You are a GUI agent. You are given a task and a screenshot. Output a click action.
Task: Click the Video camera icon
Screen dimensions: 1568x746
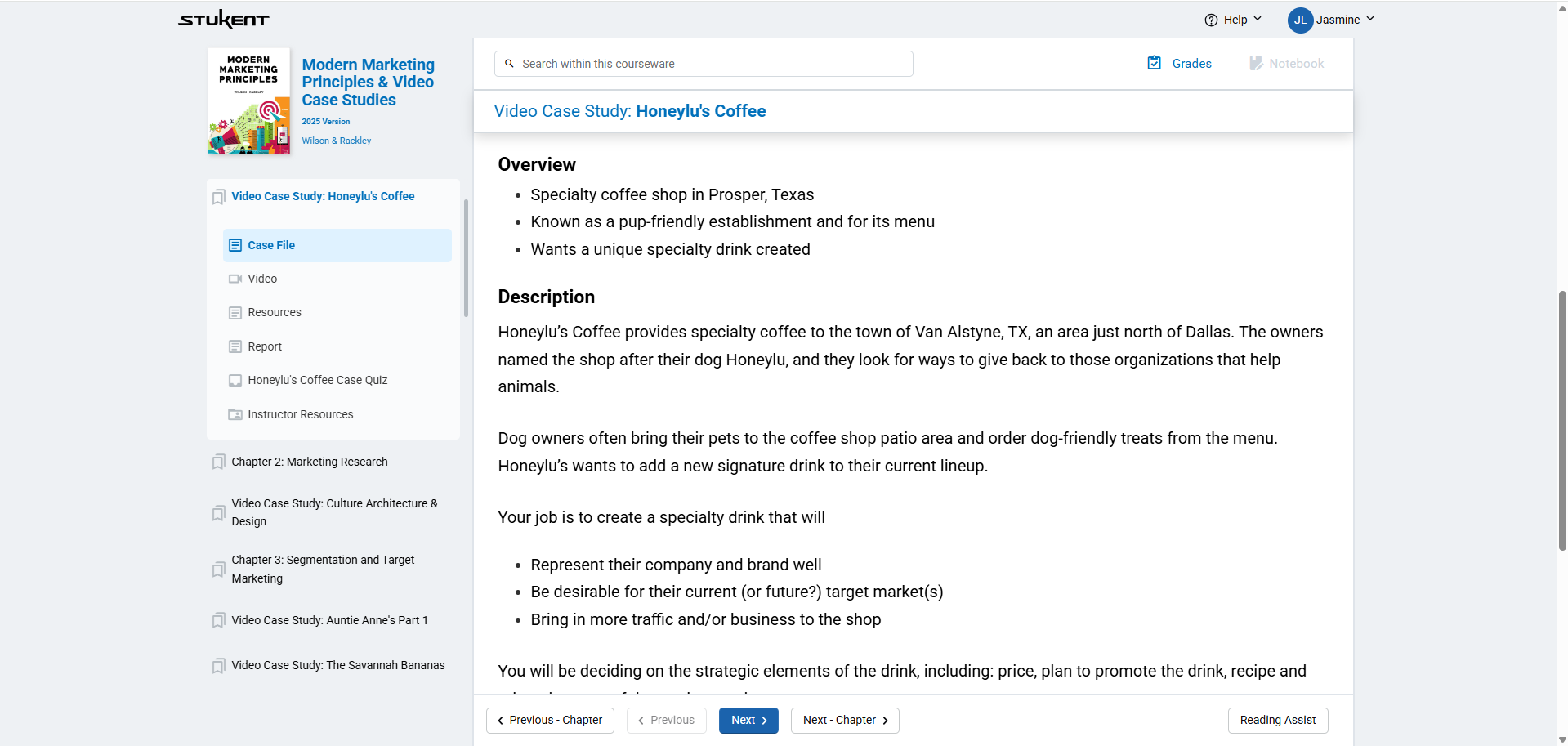(235, 279)
